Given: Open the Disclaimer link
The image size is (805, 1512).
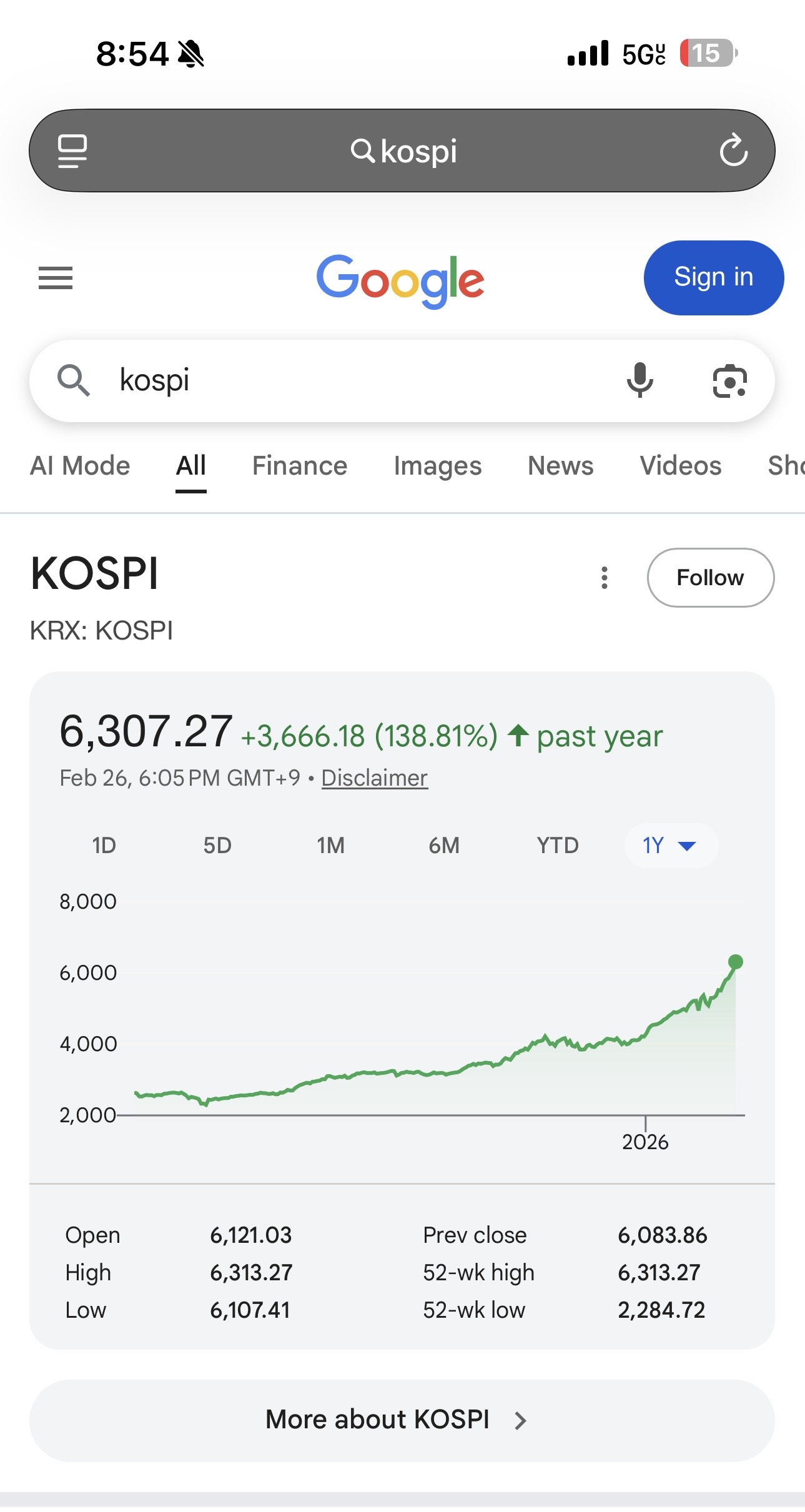Looking at the screenshot, I should (374, 778).
